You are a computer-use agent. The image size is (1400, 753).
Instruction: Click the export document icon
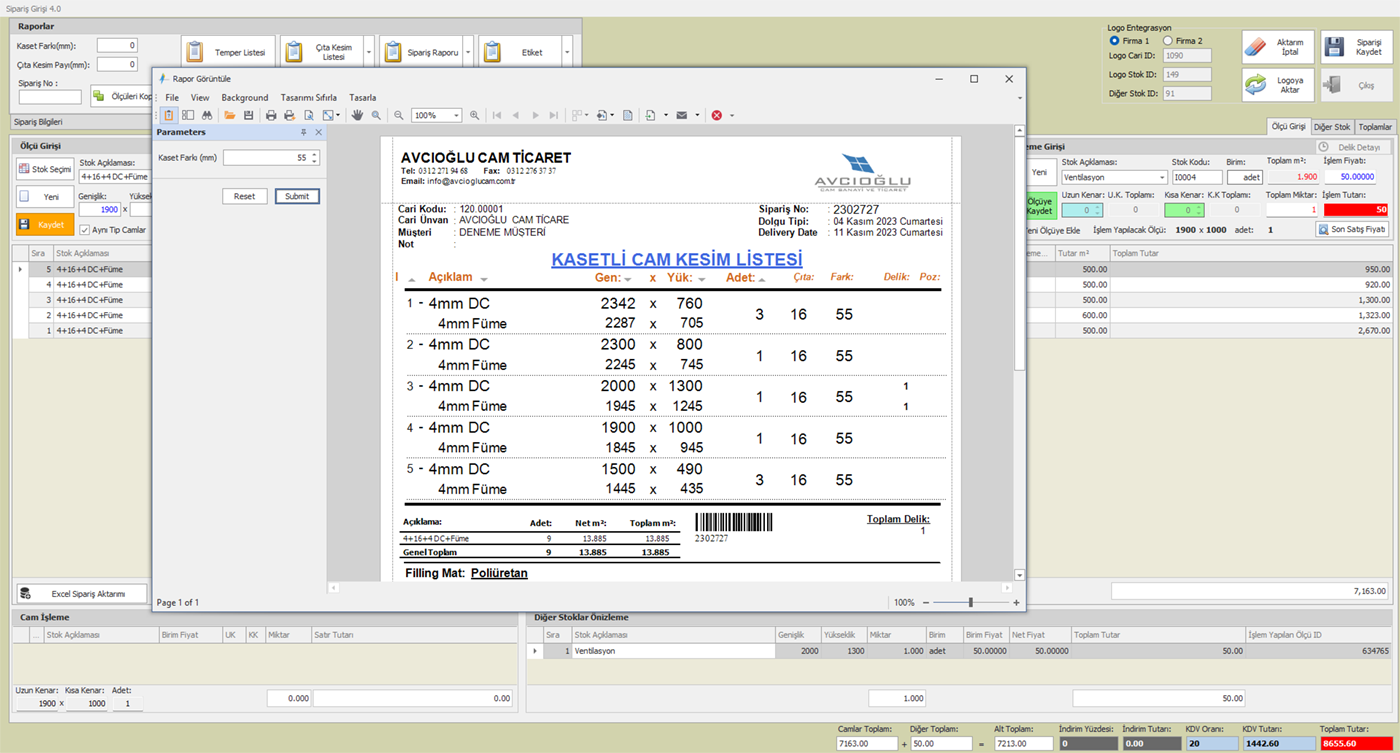click(x=650, y=115)
